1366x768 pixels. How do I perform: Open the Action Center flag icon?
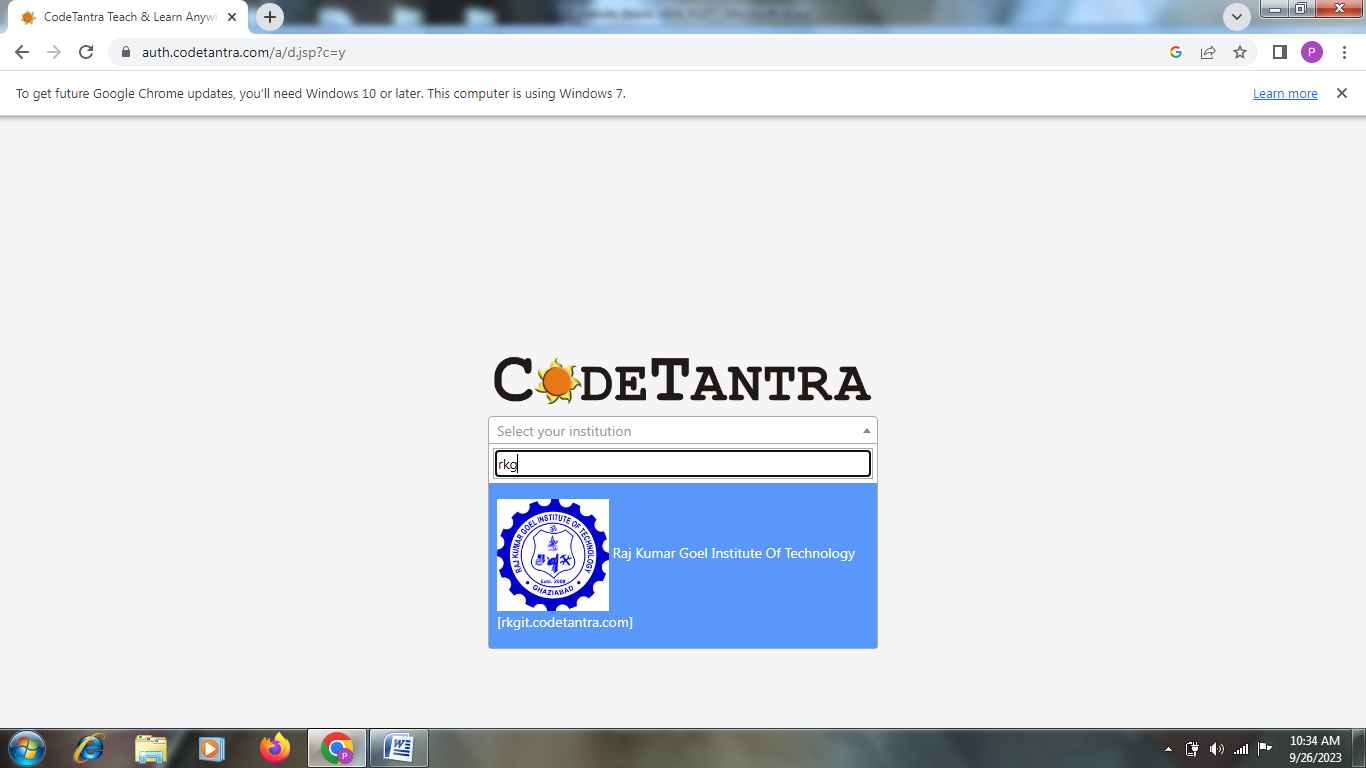pyautogui.click(x=1265, y=748)
